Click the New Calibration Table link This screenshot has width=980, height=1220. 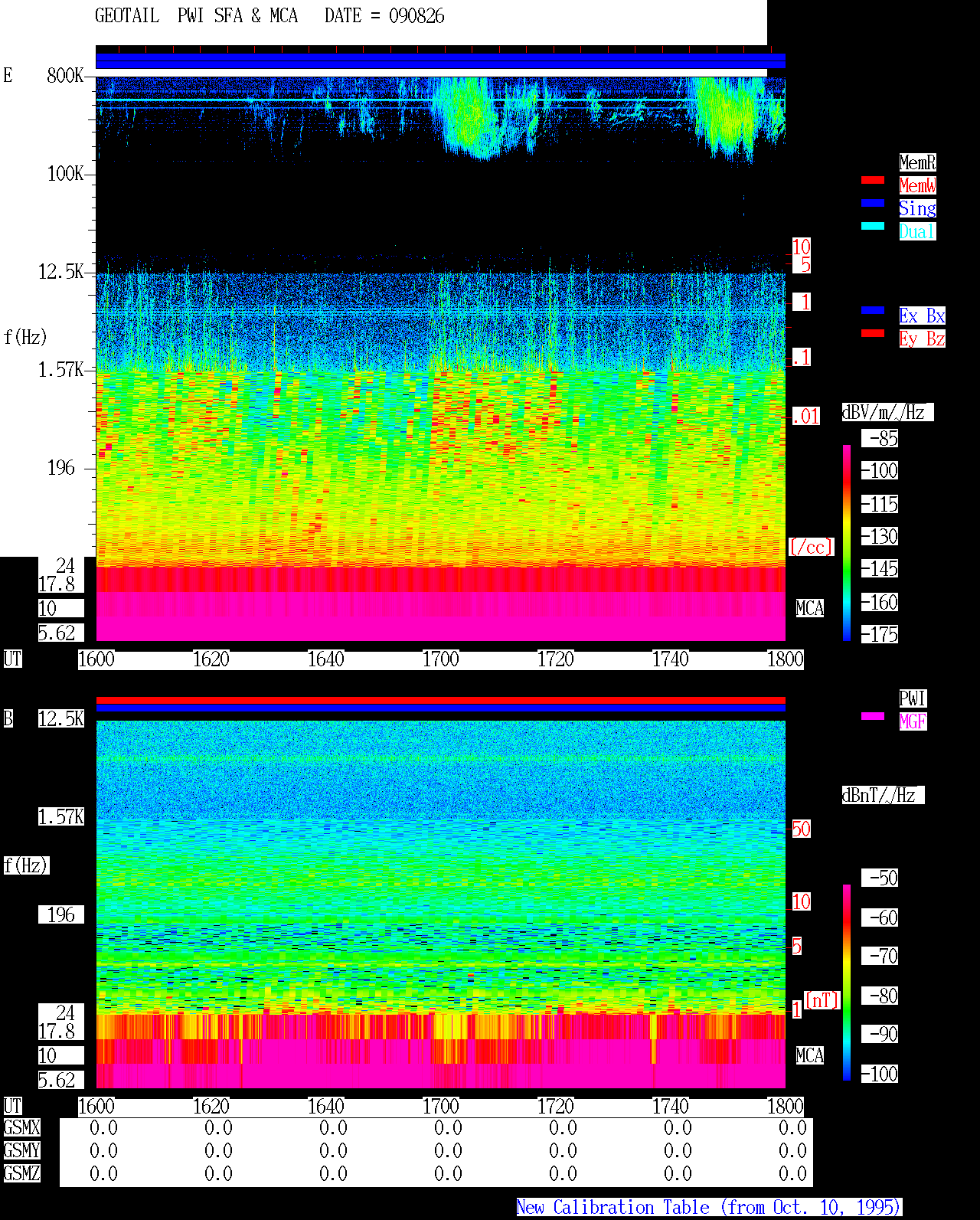pos(709,1207)
